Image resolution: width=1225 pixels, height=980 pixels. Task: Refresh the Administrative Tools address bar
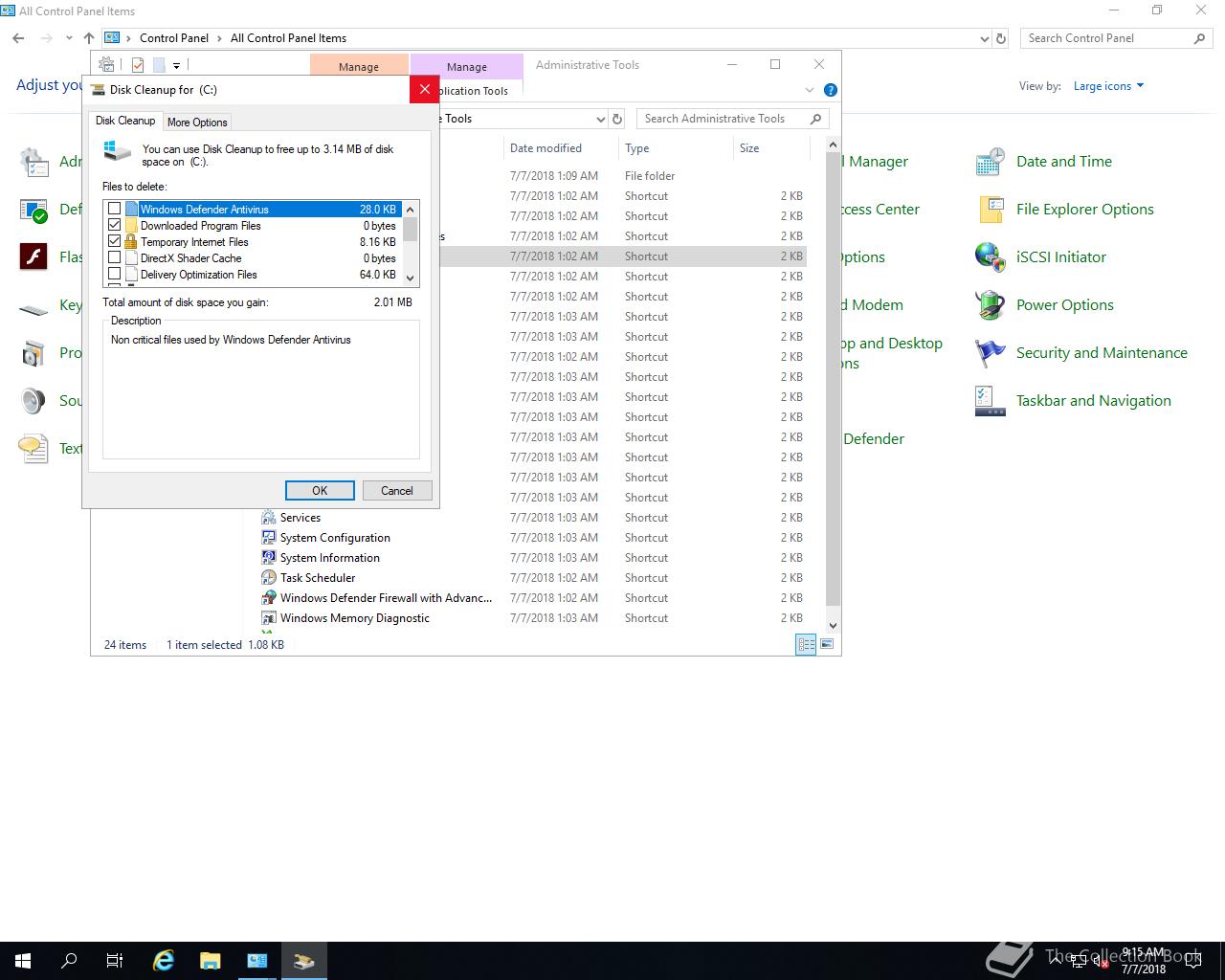pyautogui.click(x=617, y=119)
